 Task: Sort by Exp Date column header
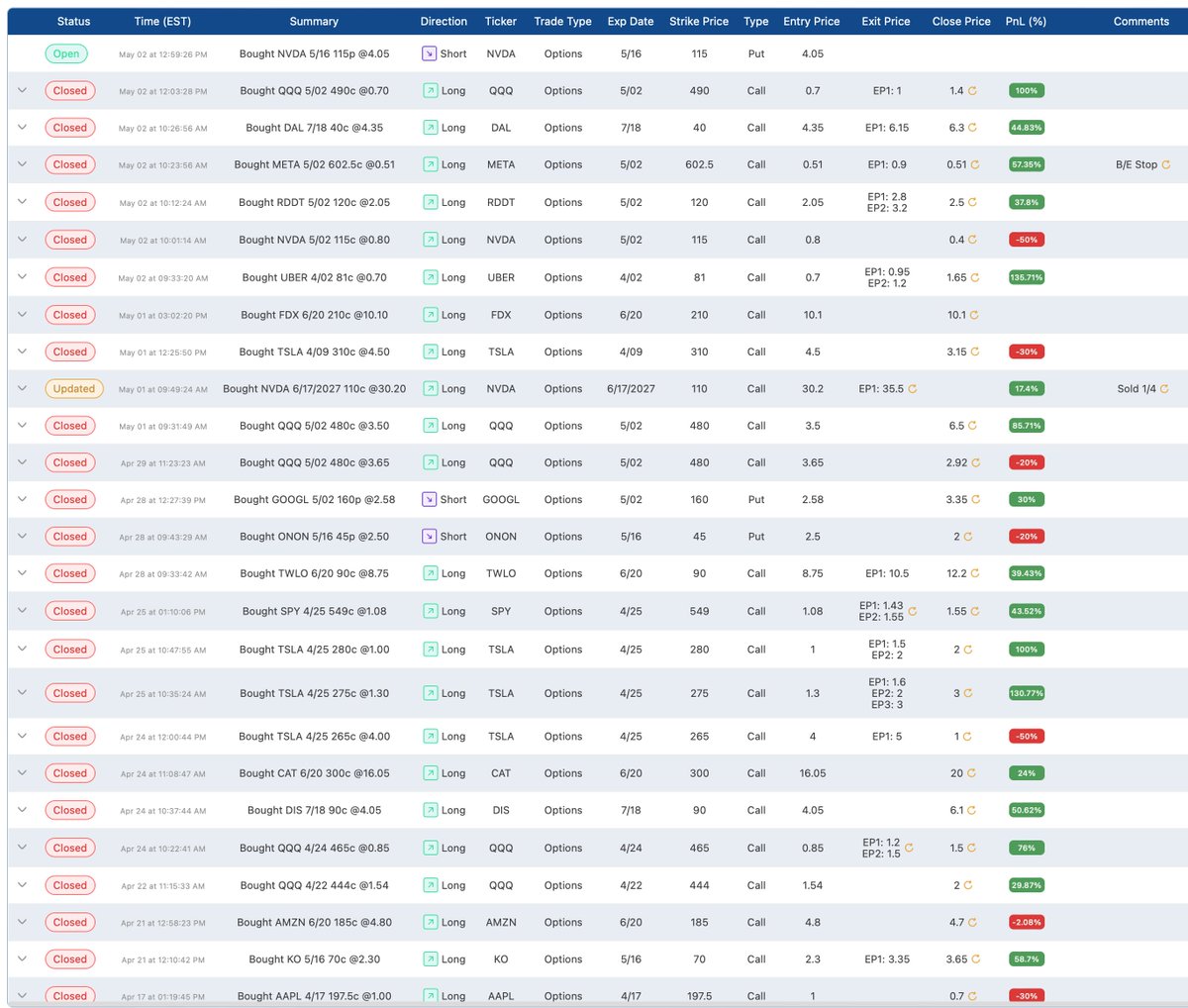pos(631,22)
